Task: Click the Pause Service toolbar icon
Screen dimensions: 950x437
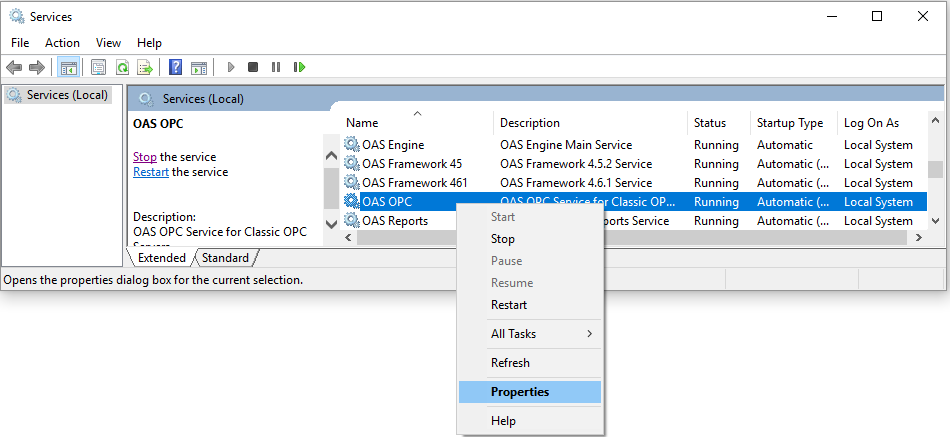Action: pos(276,67)
